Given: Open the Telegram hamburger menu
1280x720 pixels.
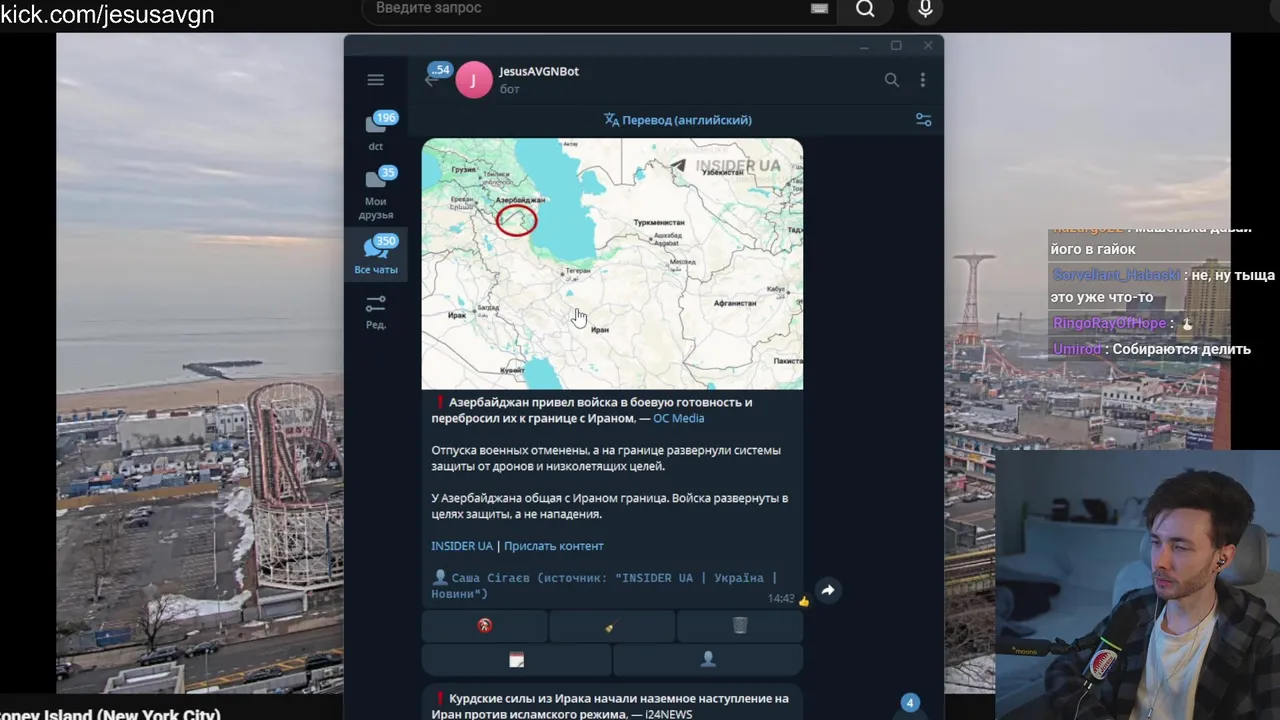Looking at the screenshot, I should [375, 80].
